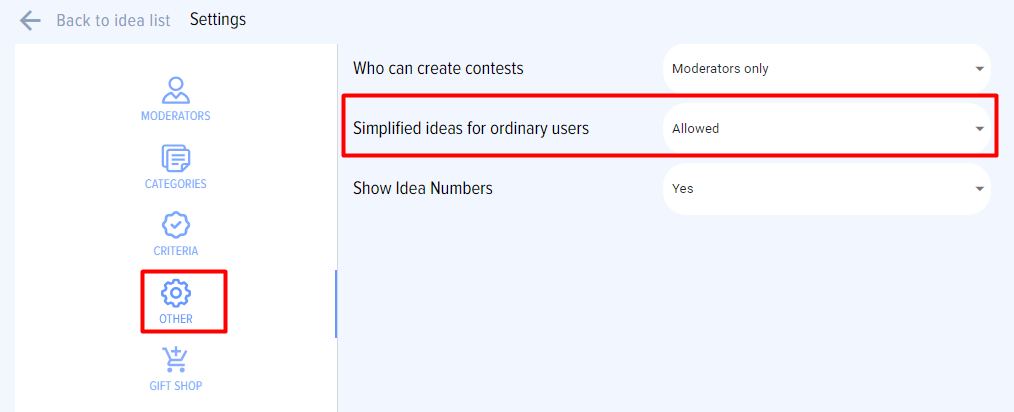Select the GIFT SHOP text label
Viewport: 1014px width, 412px height.
click(x=175, y=386)
